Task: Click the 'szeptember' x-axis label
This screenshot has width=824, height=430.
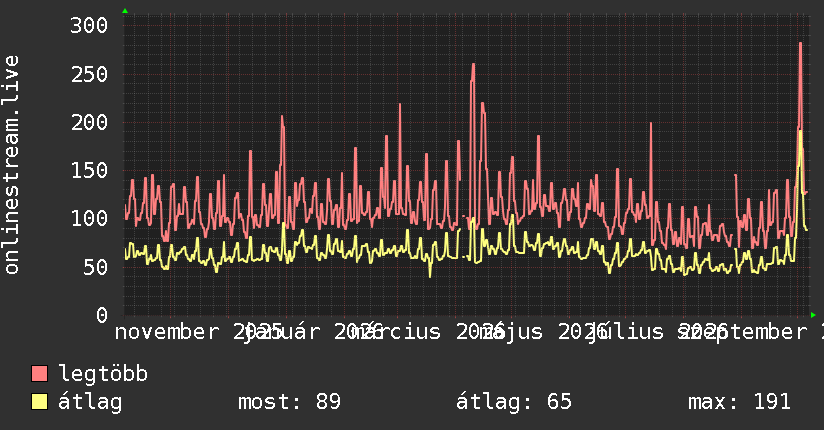Action: [741, 332]
